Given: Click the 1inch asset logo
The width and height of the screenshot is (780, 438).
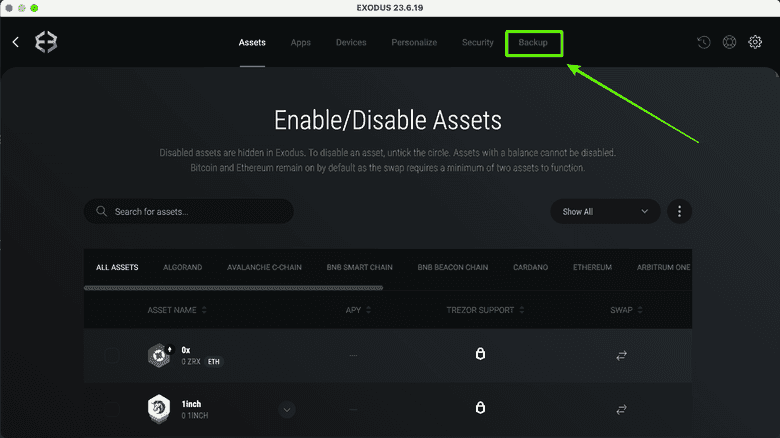Looking at the screenshot, I should pyautogui.click(x=158, y=408).
